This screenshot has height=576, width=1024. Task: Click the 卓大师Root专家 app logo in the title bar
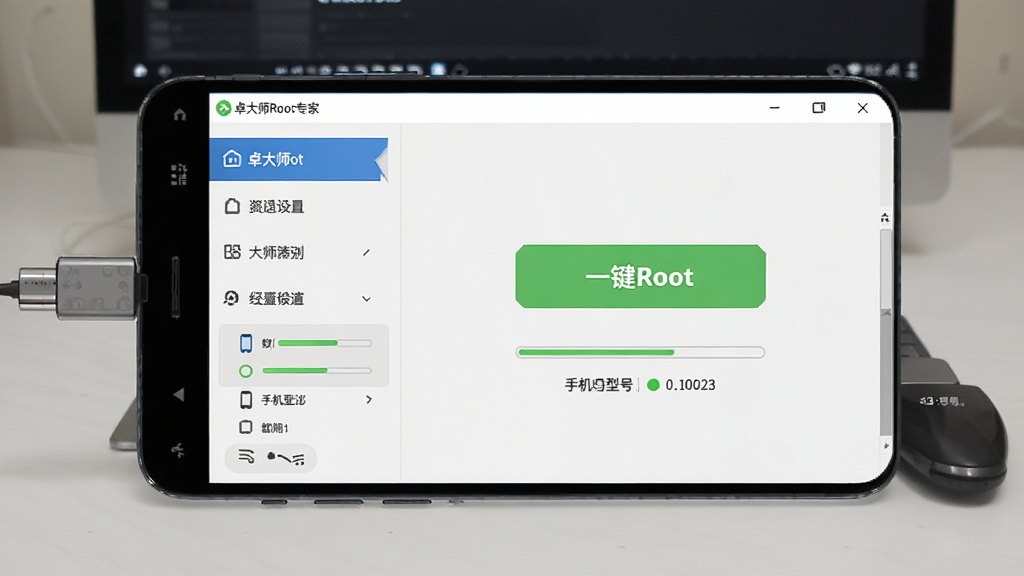[223, 108]
